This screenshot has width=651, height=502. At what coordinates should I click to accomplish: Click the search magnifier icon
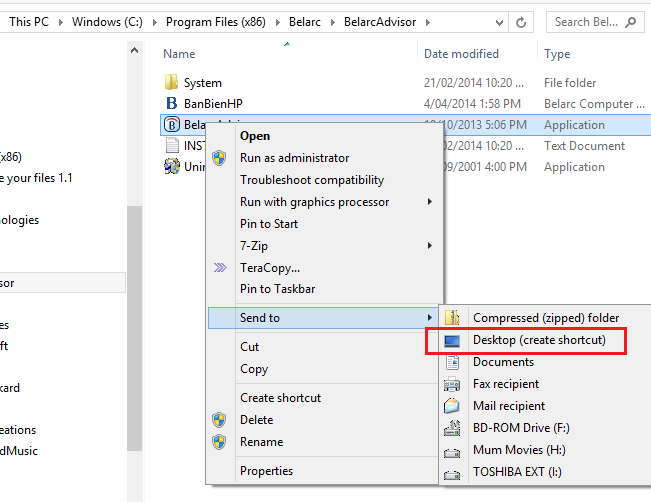click(631, 22)
